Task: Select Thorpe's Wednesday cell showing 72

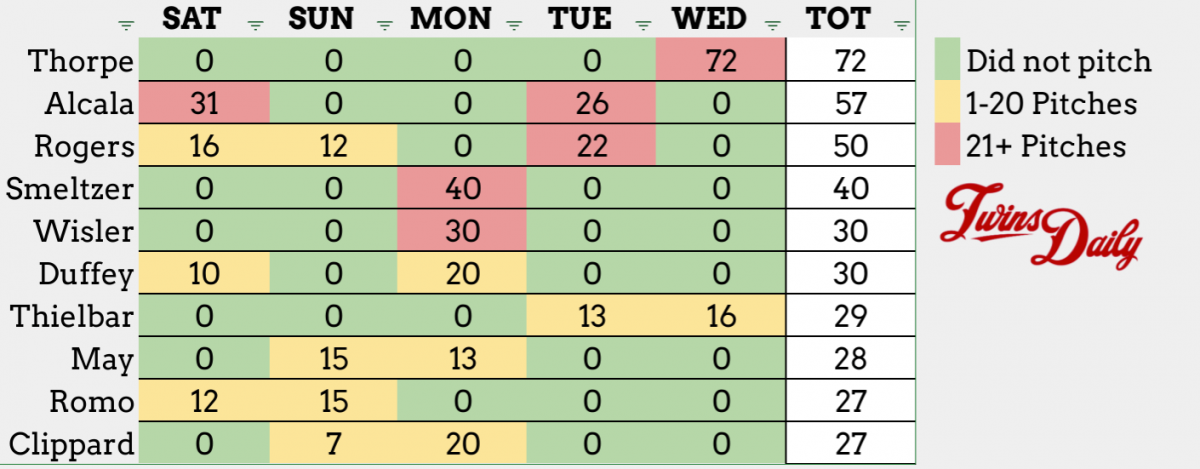Action: [721, 61]
